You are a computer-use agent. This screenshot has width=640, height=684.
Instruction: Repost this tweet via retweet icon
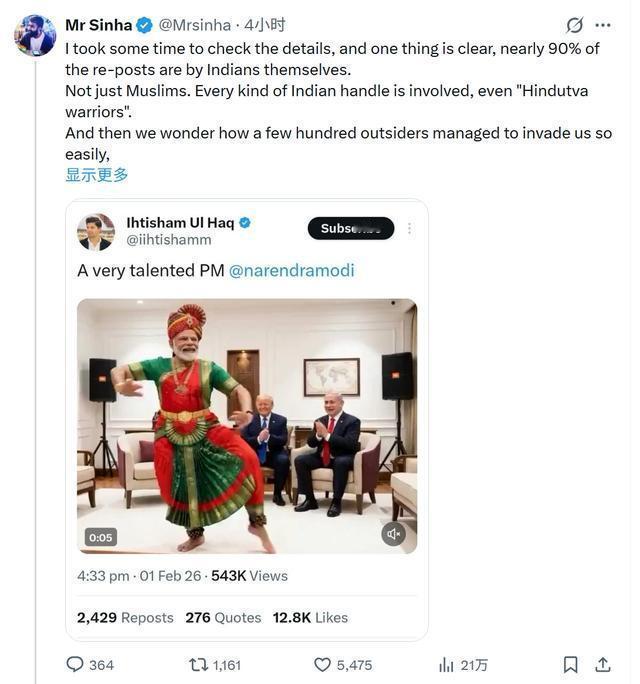coord(199,664)
